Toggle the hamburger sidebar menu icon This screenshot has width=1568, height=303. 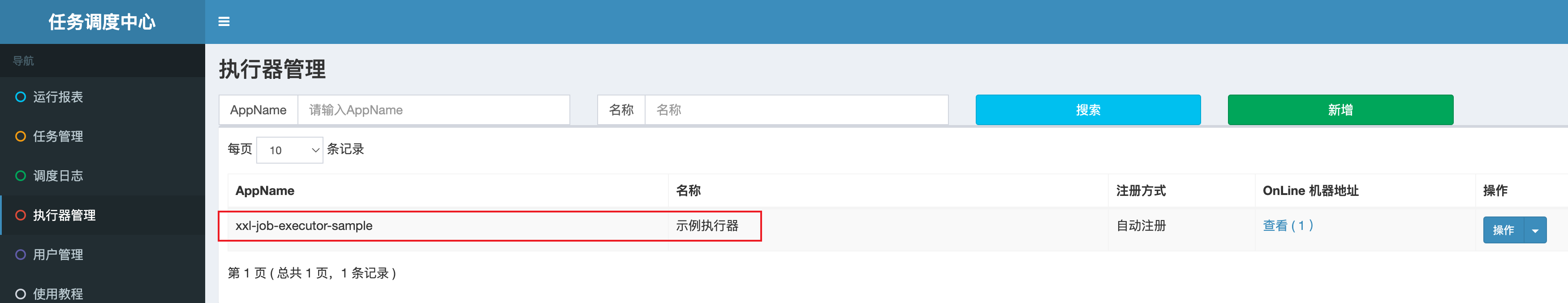tap(224, 22)
